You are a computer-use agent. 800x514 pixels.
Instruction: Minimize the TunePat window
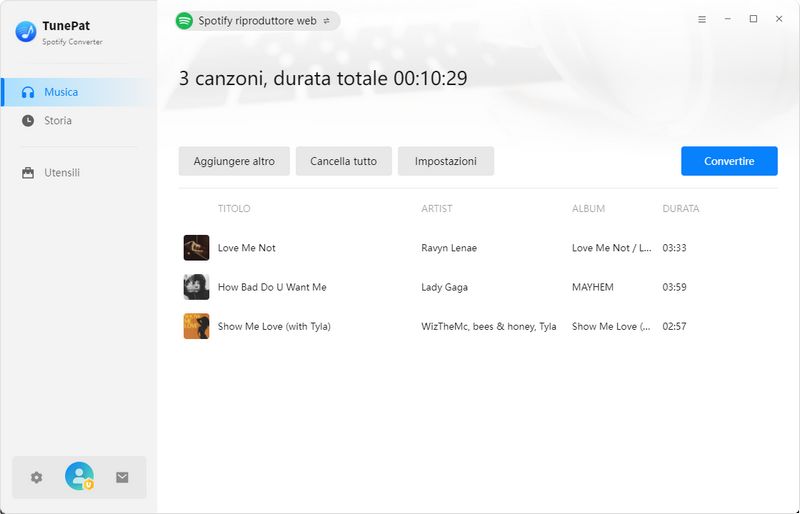point(728,19)
